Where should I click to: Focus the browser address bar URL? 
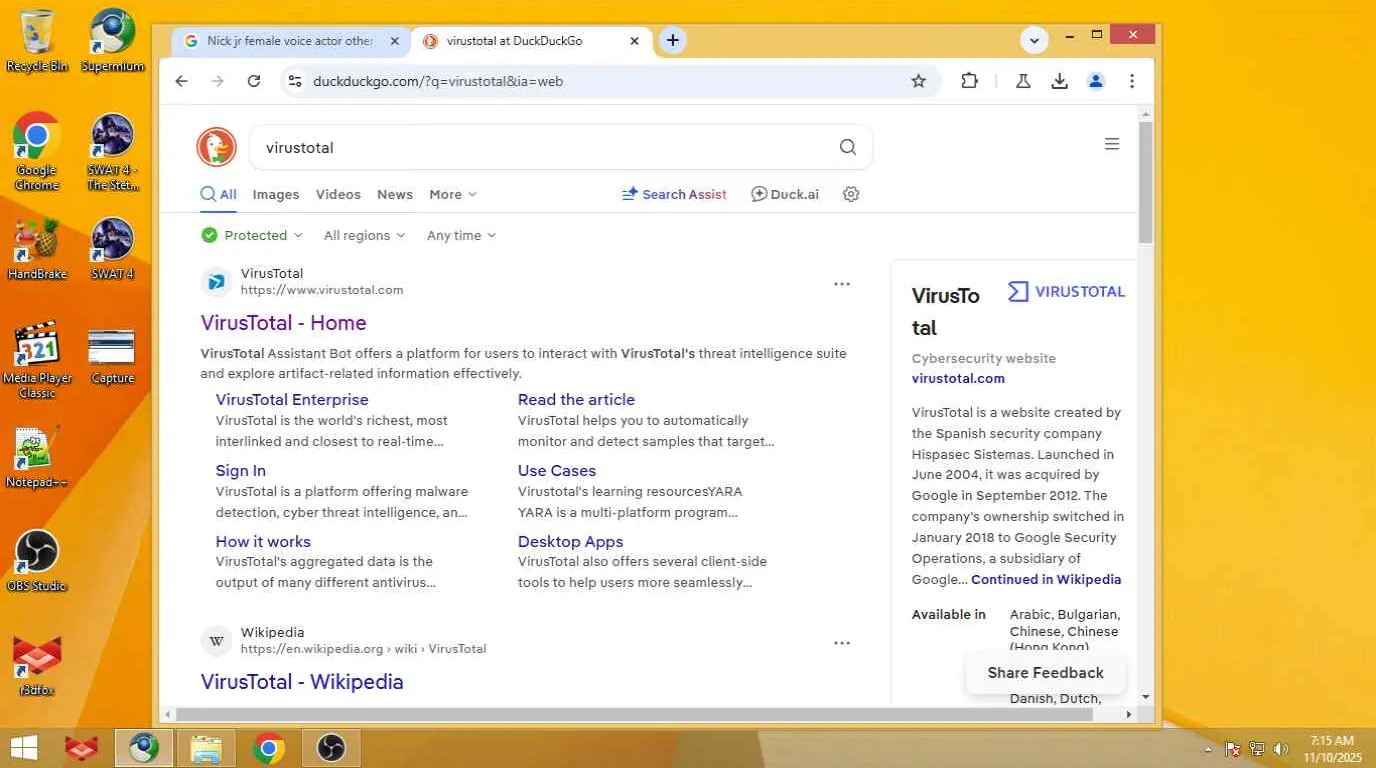point(438,81)
